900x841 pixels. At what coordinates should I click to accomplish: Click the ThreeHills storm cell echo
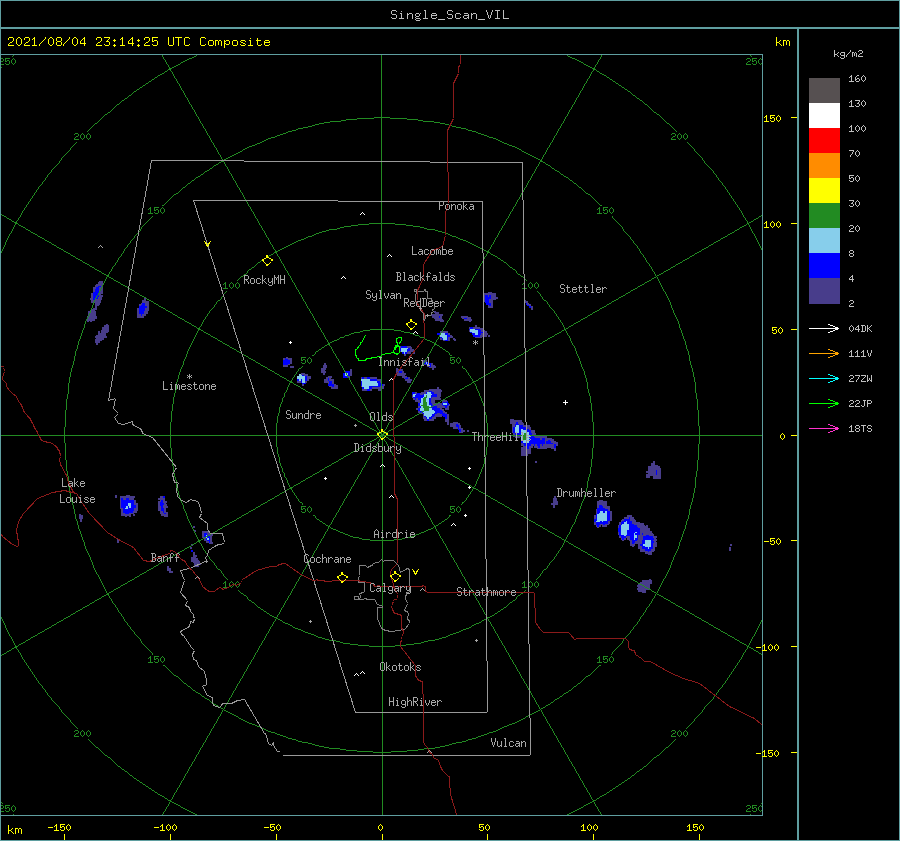pos(531,437)
